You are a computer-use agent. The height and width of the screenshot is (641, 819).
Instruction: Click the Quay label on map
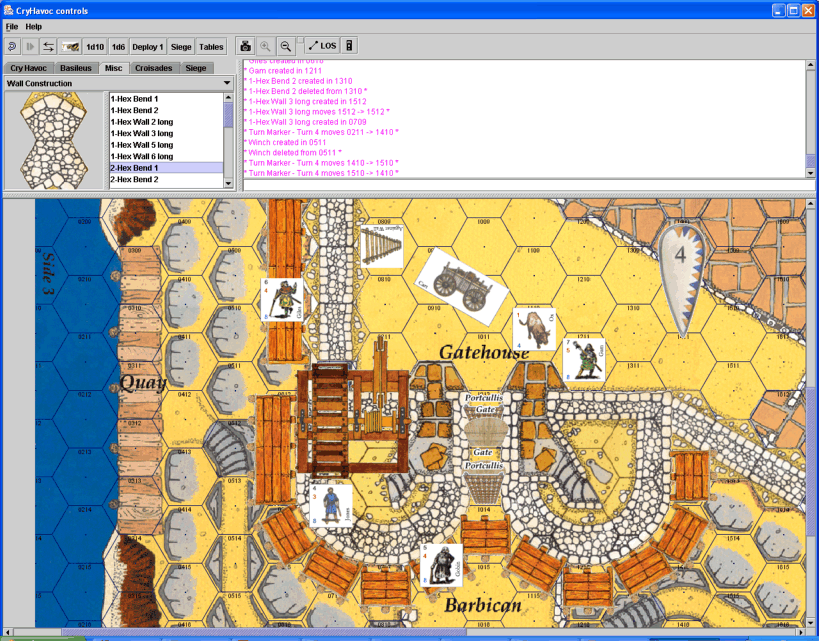143,384
